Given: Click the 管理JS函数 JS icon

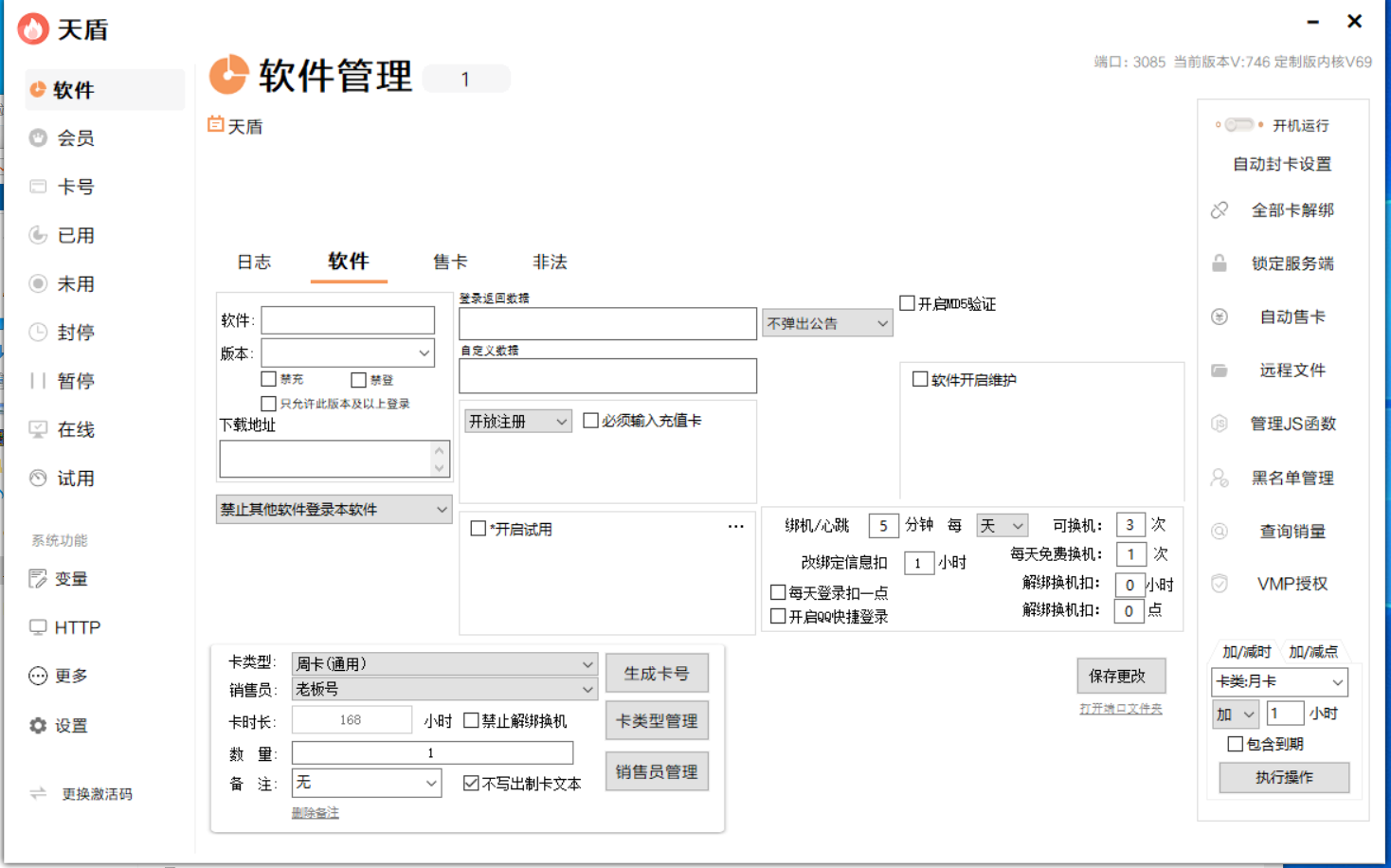Looking at the screenshot, I should tap(1219, 424).
